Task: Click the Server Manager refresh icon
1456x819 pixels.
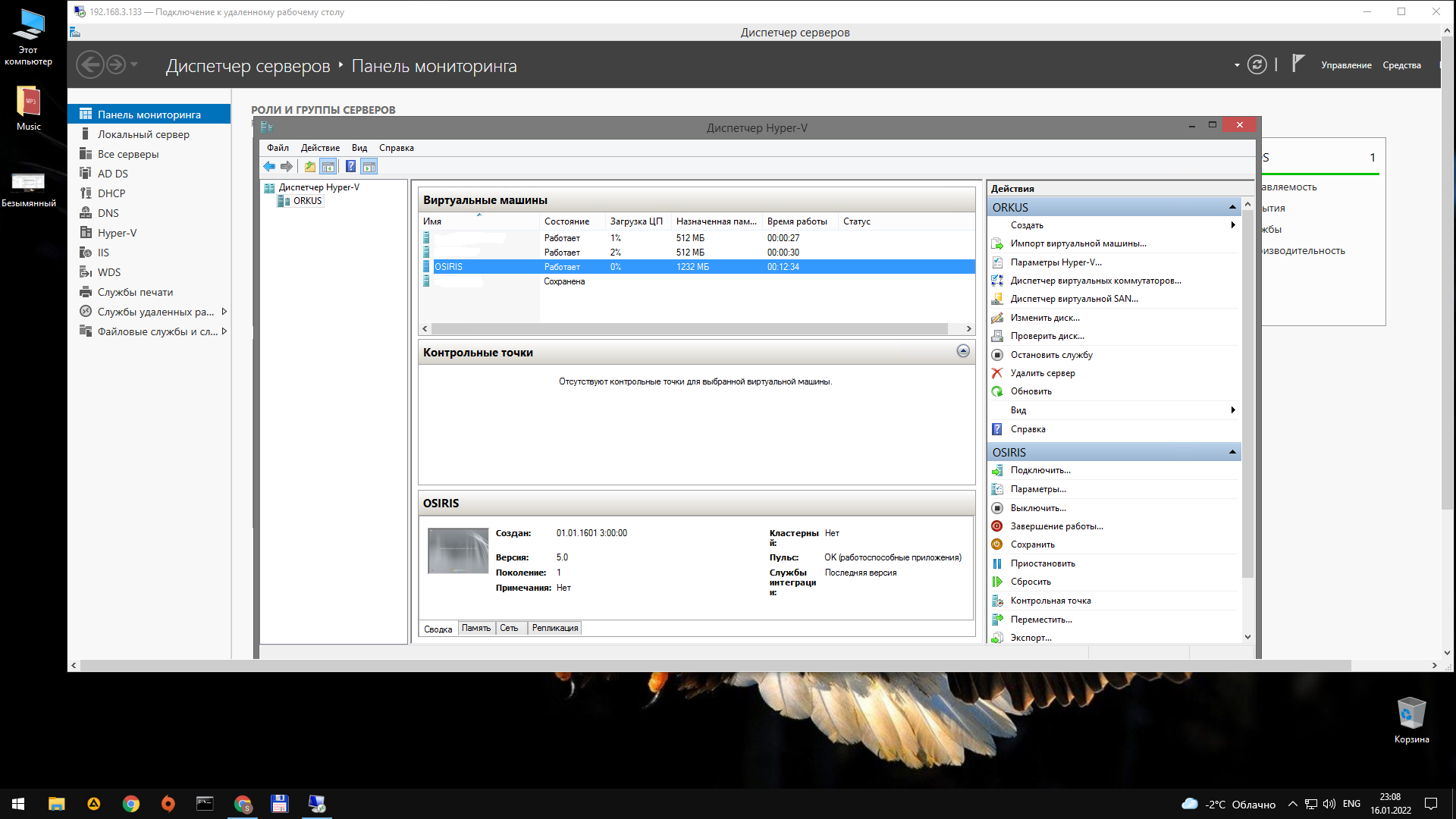Action: coord(1257,65)
